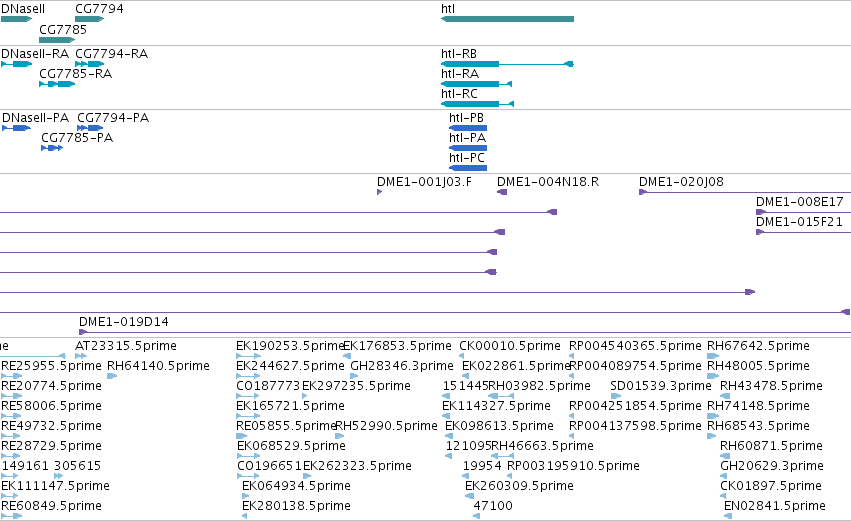Screen dimensions: 851x521
Task: Select the CG7794 gene glyph
Action: [89, 19]
